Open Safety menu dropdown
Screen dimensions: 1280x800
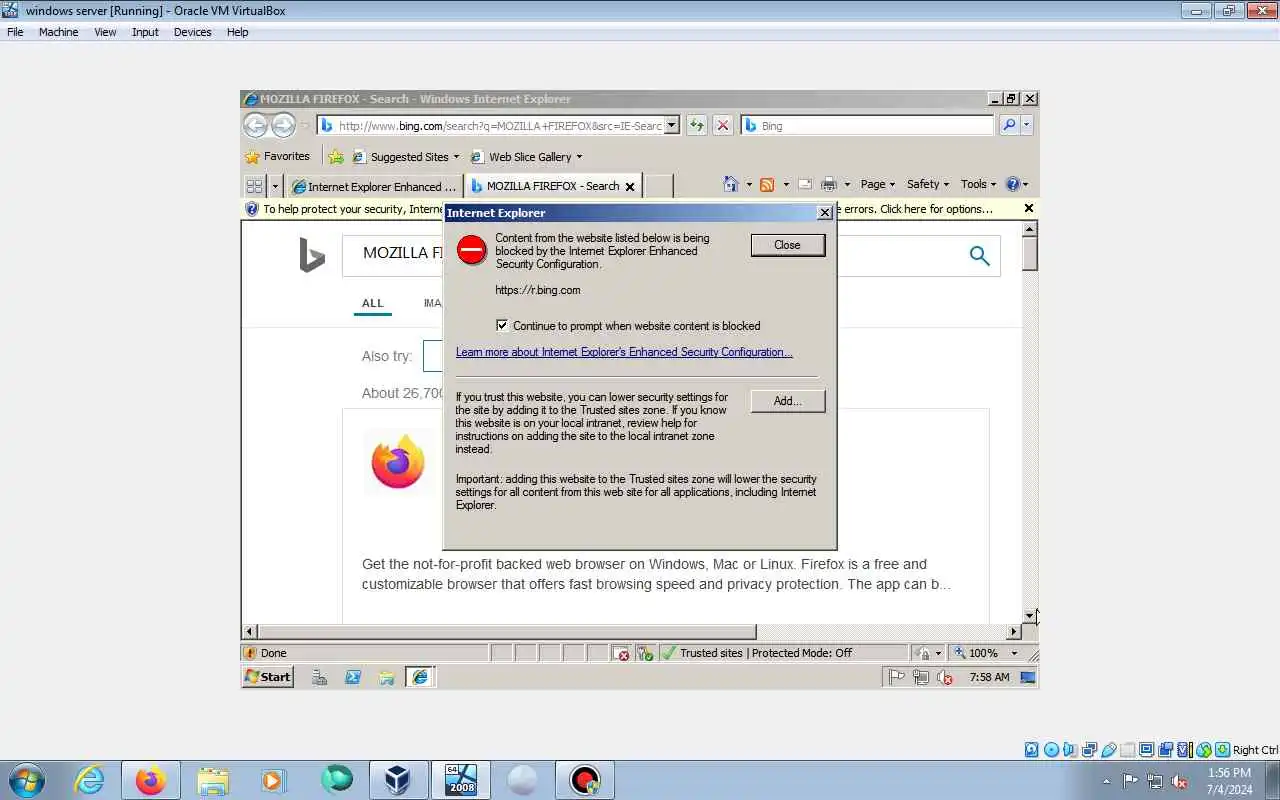[927, 184]
